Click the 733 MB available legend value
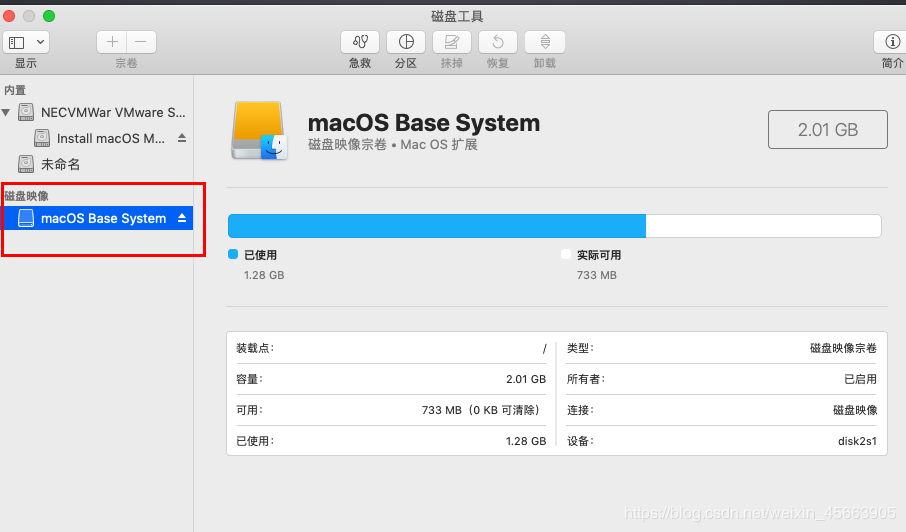906x532 pixels. pos(596,275)
